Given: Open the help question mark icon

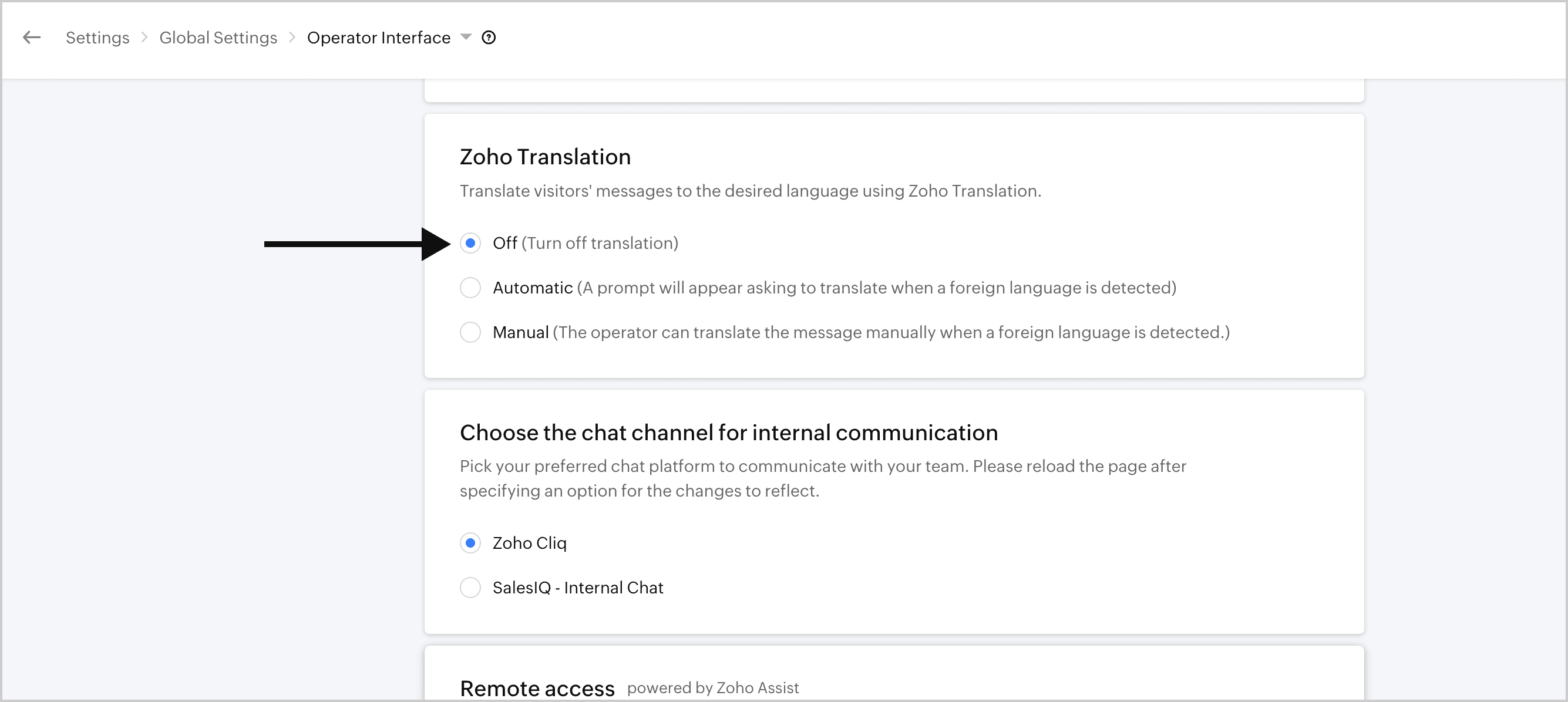Looking at the screenshot, I should 488,38.
